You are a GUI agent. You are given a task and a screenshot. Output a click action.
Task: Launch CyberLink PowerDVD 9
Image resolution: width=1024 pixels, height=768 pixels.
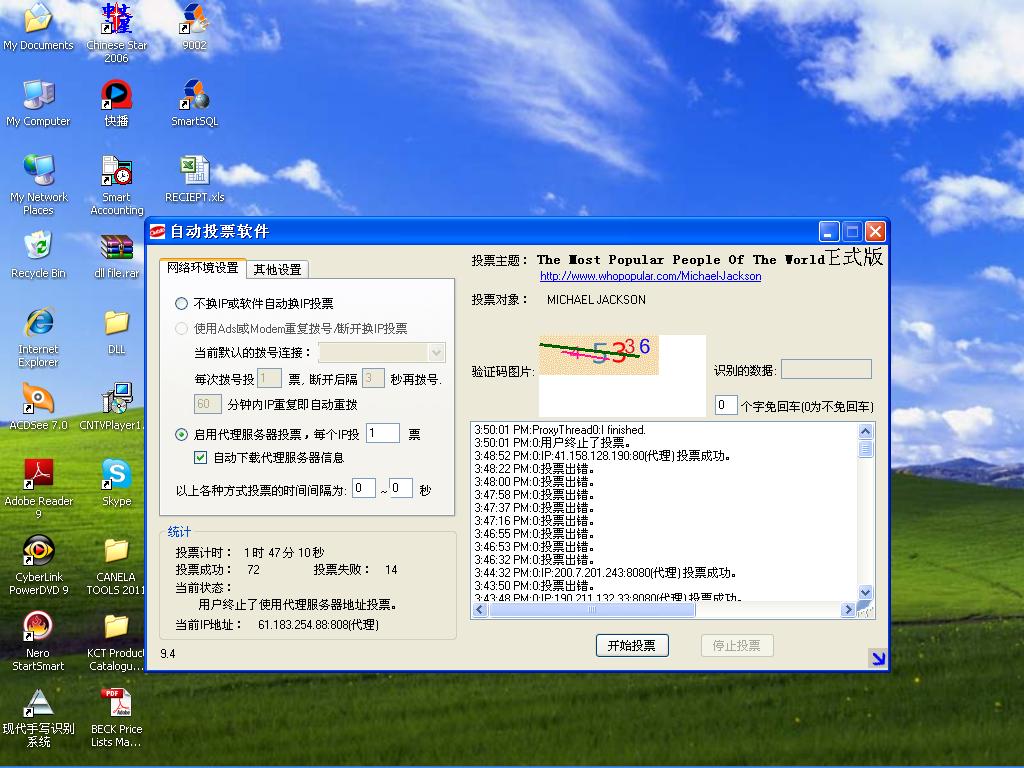coord(38,551)
